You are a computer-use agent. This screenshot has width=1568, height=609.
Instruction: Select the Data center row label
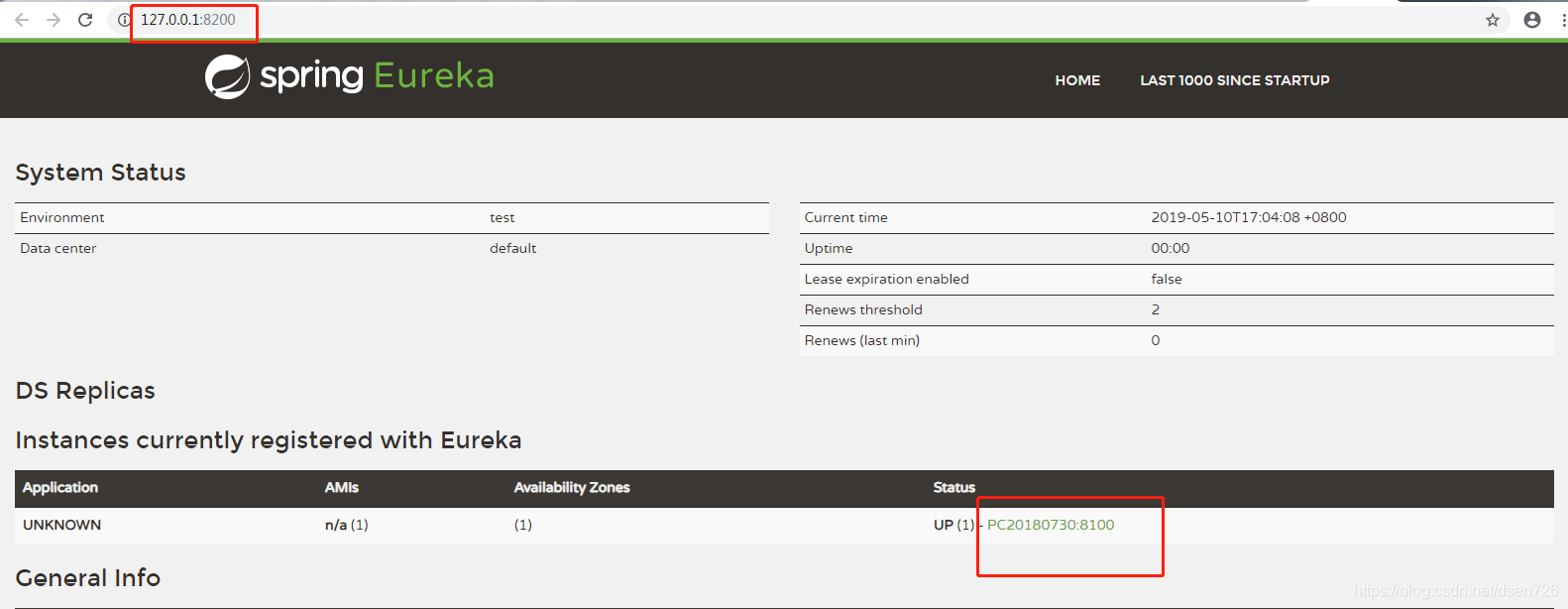point(58,248)
